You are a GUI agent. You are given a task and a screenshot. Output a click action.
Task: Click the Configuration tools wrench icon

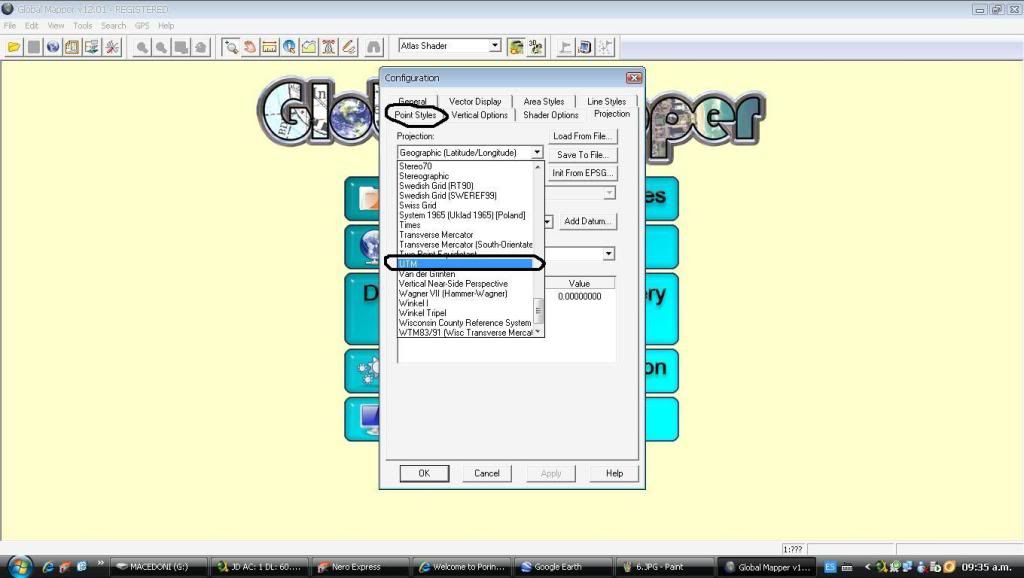[x=112, y=47]
